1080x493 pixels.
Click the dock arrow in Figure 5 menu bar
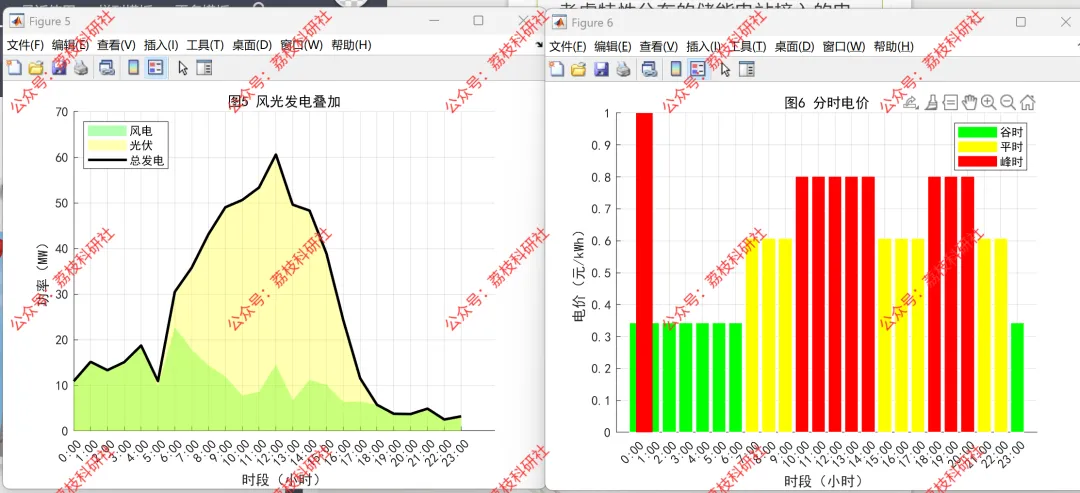tap(539, 45)
